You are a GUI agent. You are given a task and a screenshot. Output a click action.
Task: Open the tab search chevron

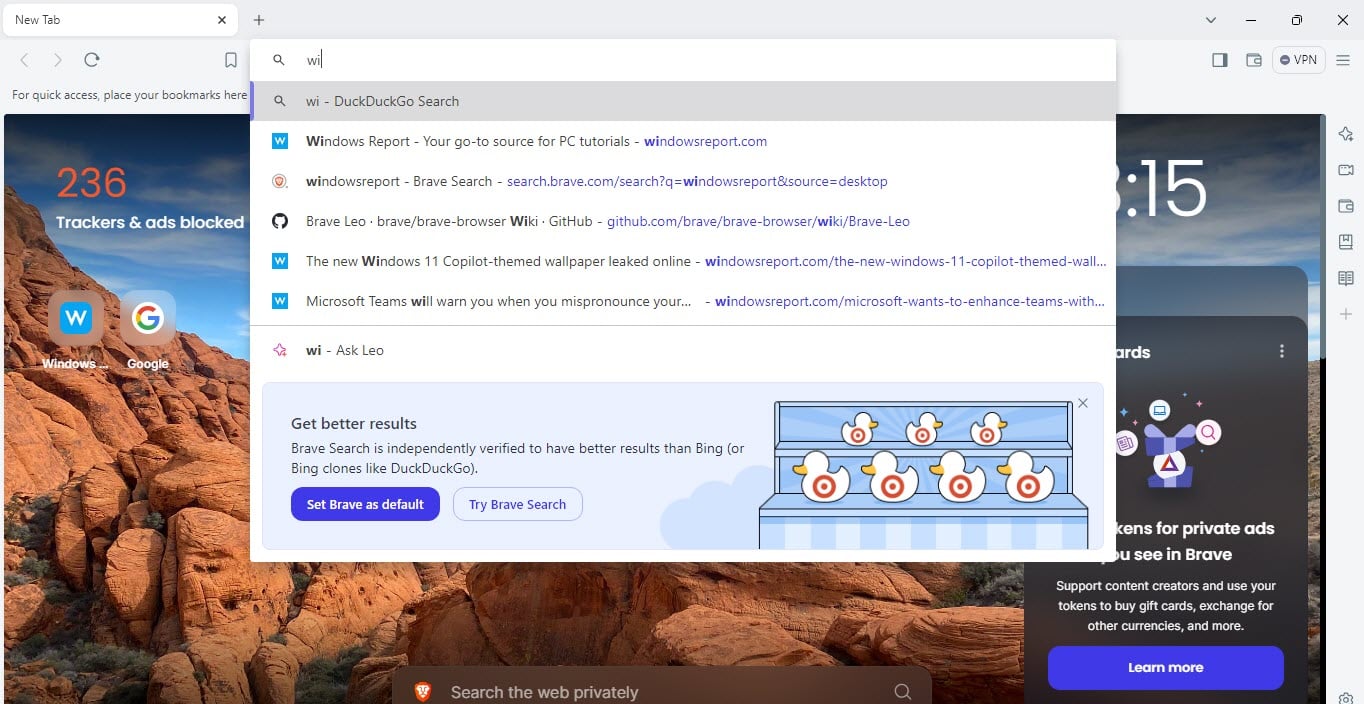tap(1211, 20)
